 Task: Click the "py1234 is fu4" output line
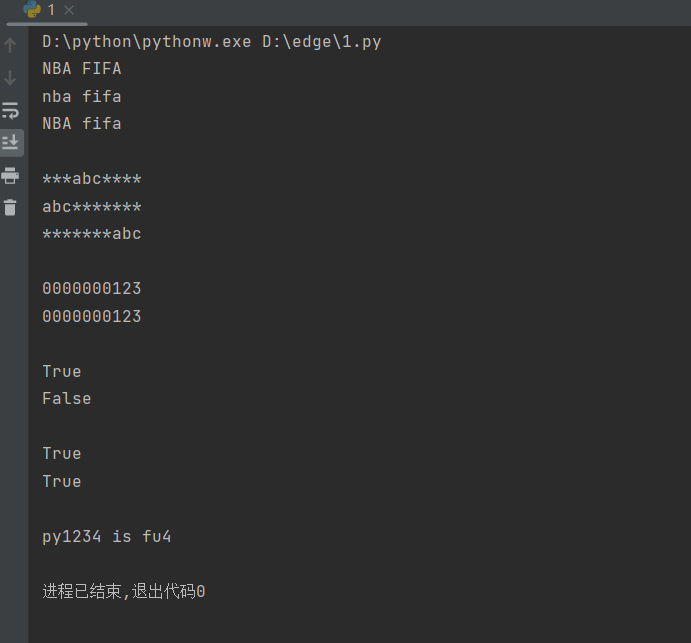click(107, 537)
